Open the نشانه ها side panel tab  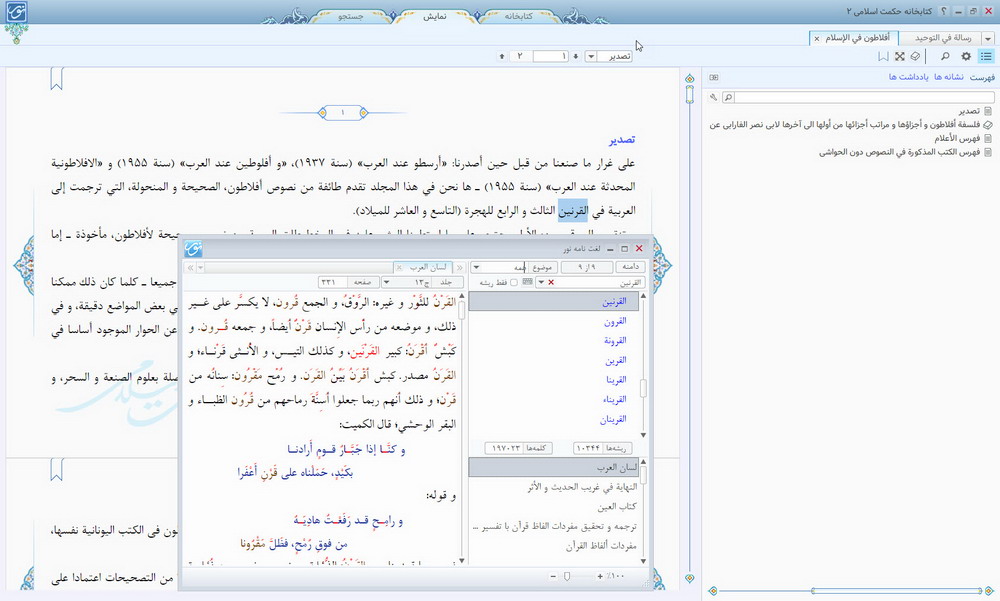click(949, 77)
